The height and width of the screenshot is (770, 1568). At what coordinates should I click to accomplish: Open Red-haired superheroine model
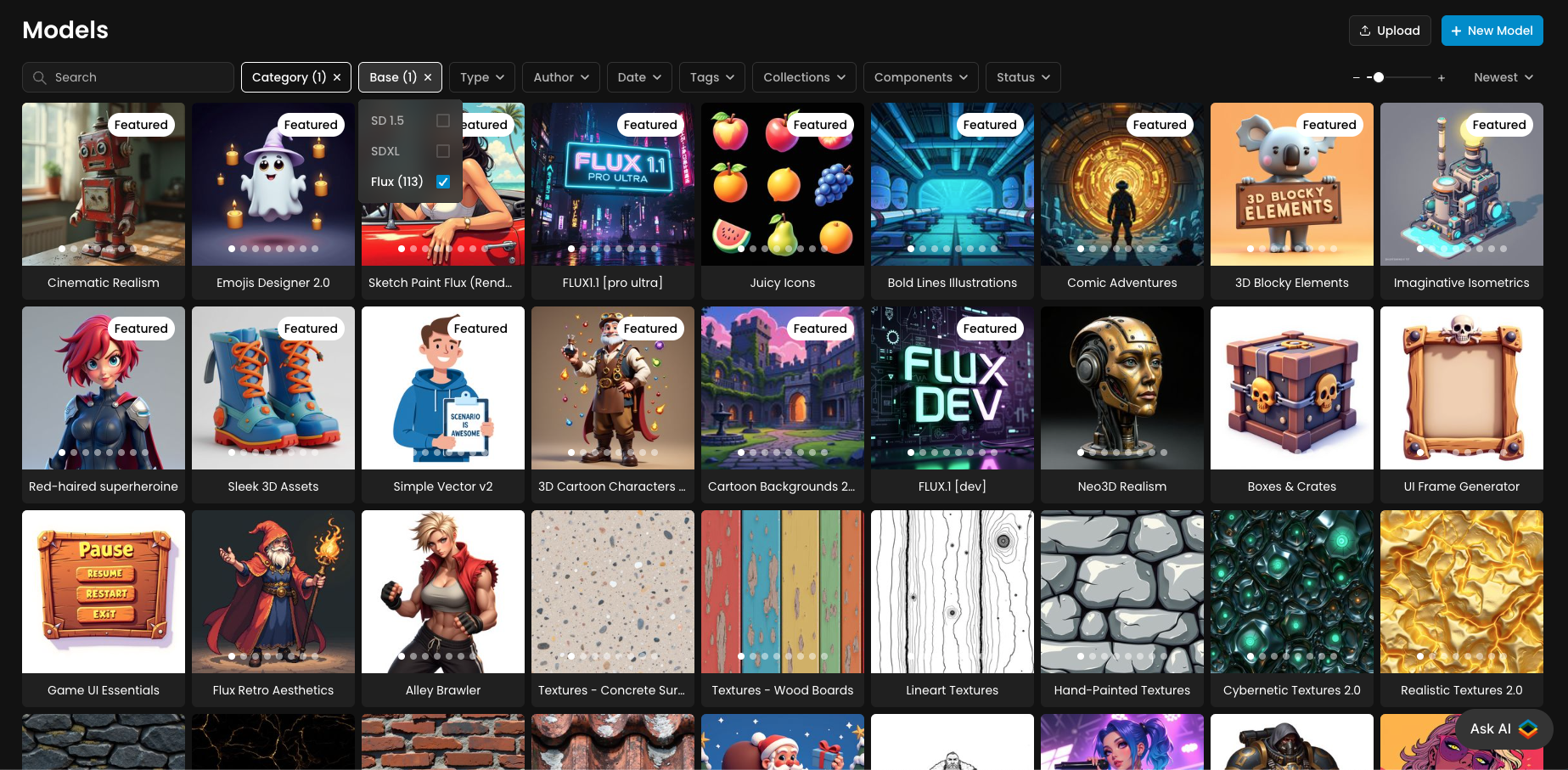104,405
